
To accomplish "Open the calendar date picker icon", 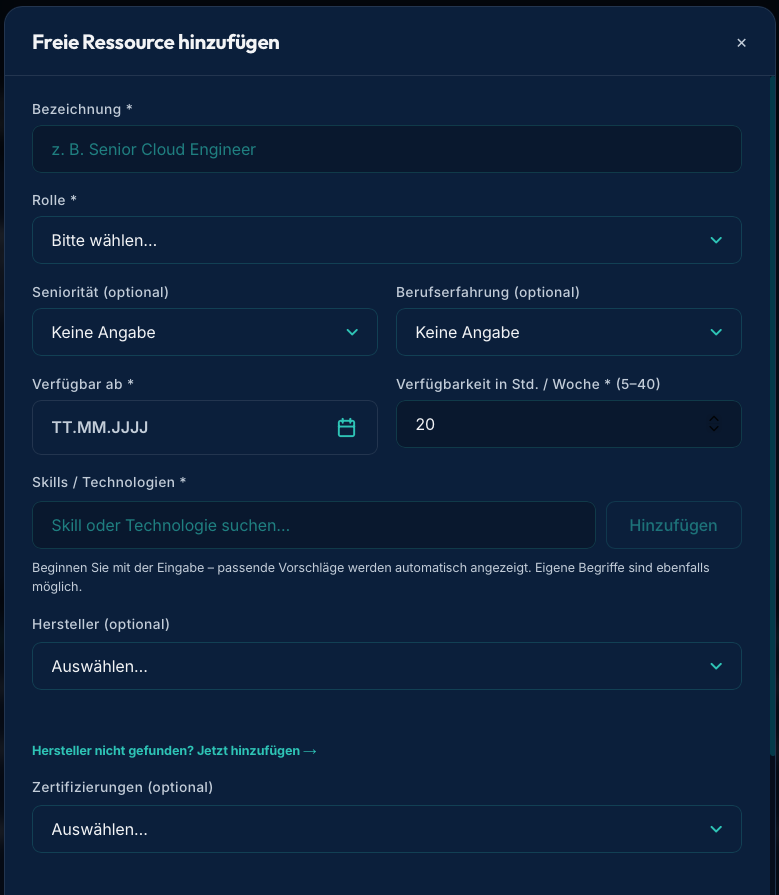I will pyautogui.click(x=346, y=428).
